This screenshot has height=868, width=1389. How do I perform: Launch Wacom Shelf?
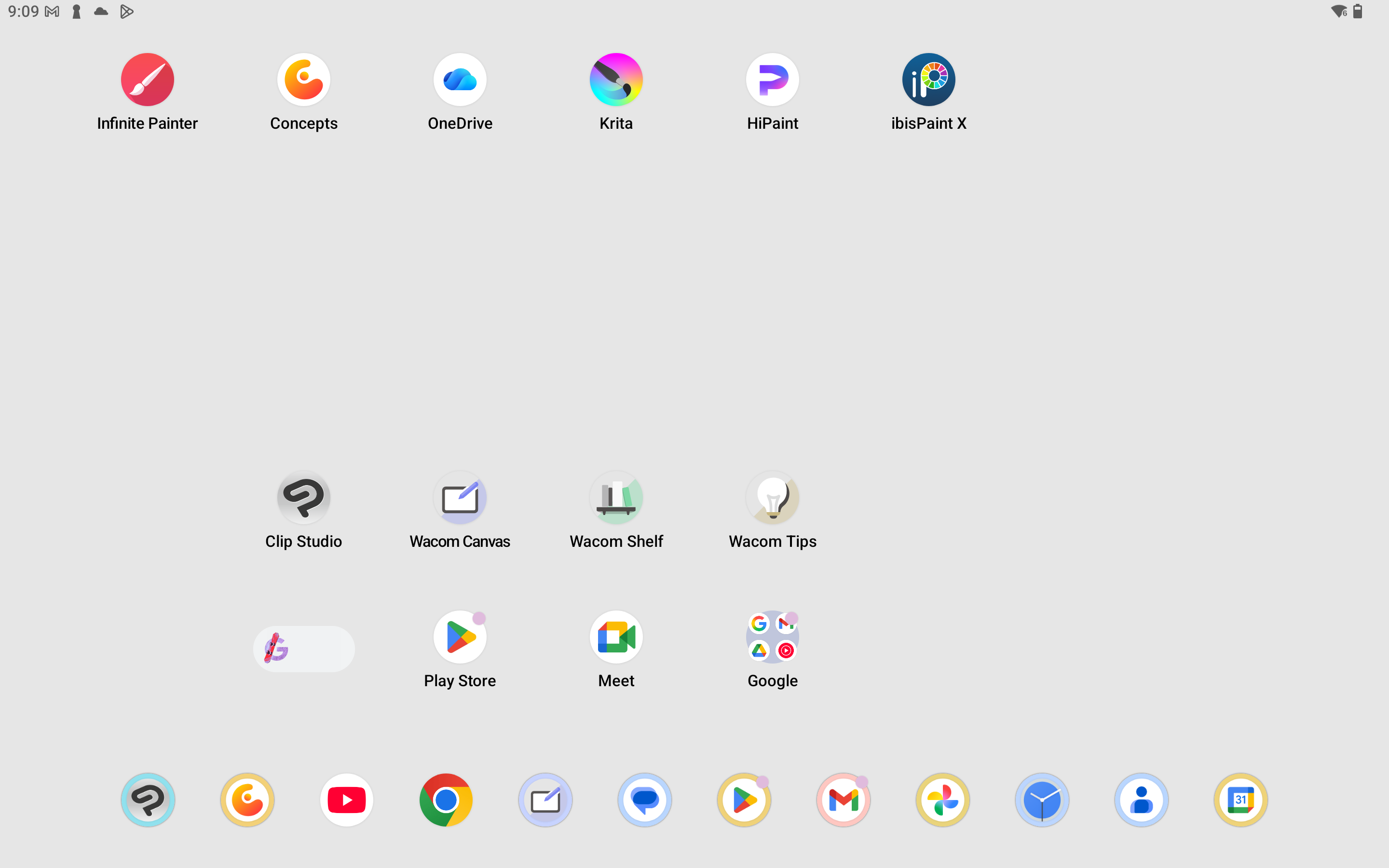coord(616,498)
